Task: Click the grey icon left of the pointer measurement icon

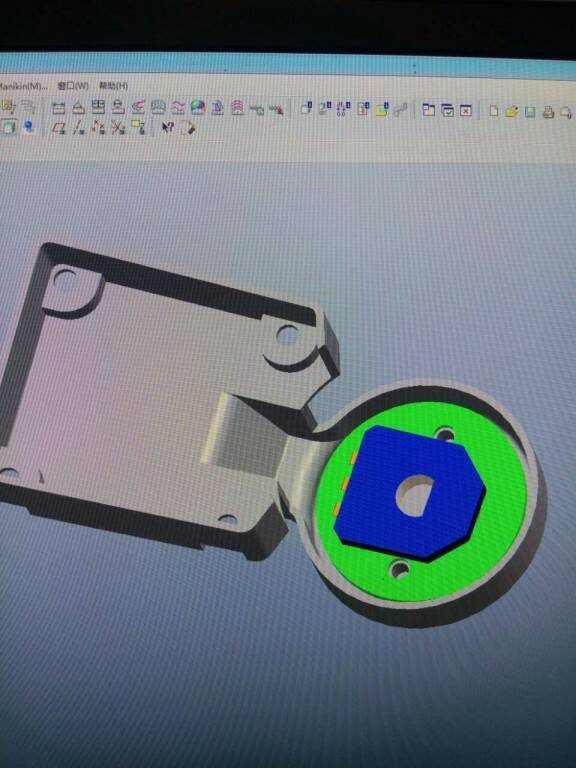Action: point(257,109)
